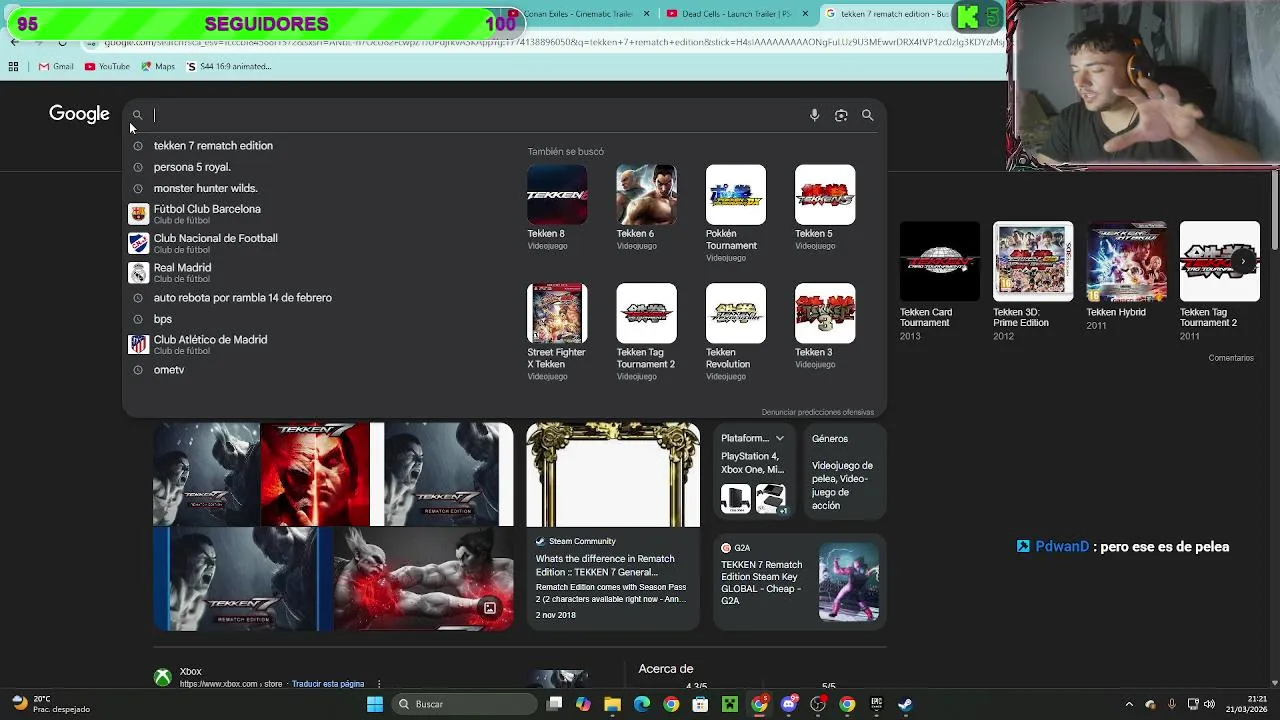Open the image gallery icon on Tekken picture

pyautogui.click(x=490, y=608)
